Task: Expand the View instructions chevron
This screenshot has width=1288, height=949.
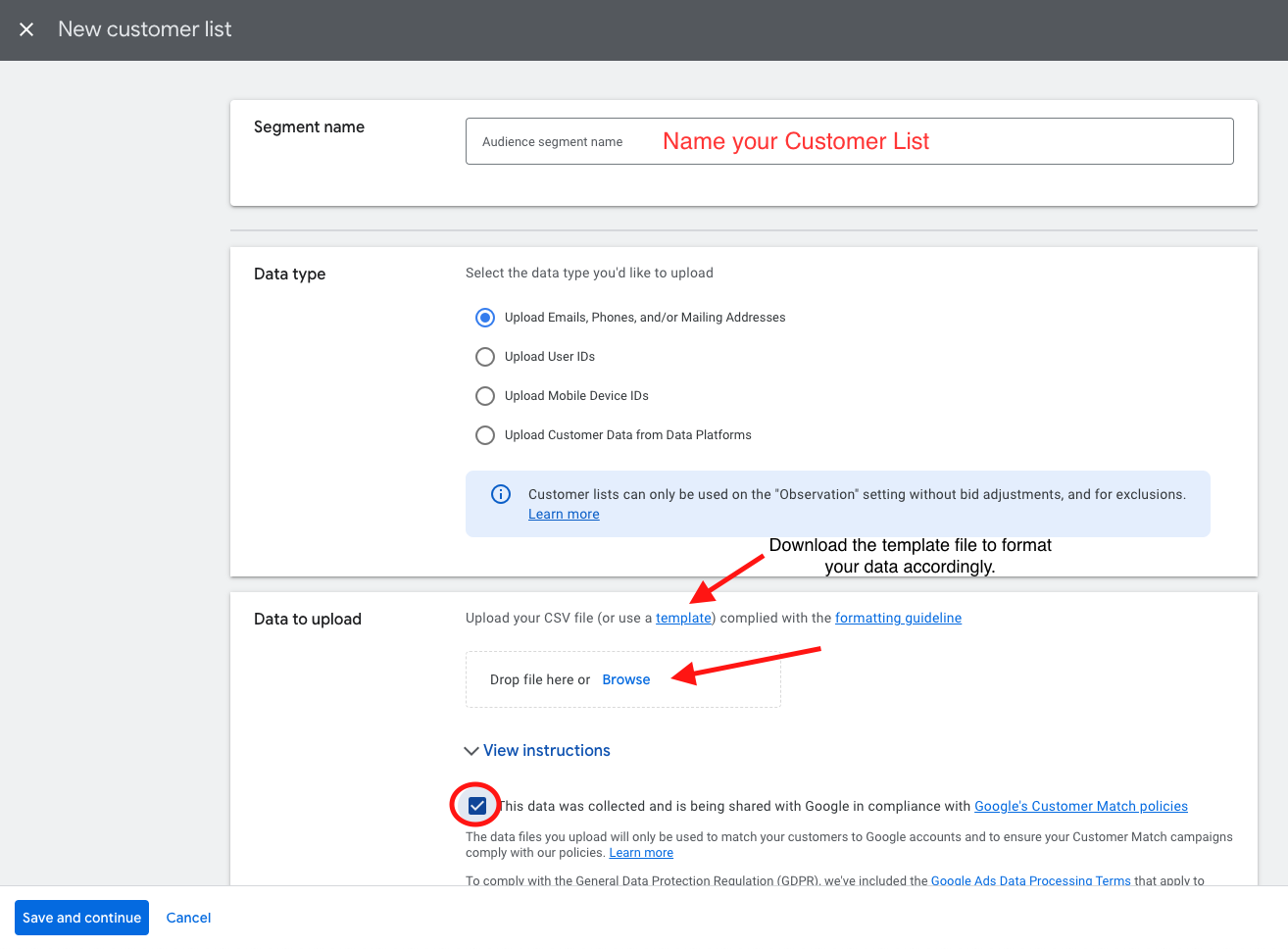Action: tap(471, 751)
